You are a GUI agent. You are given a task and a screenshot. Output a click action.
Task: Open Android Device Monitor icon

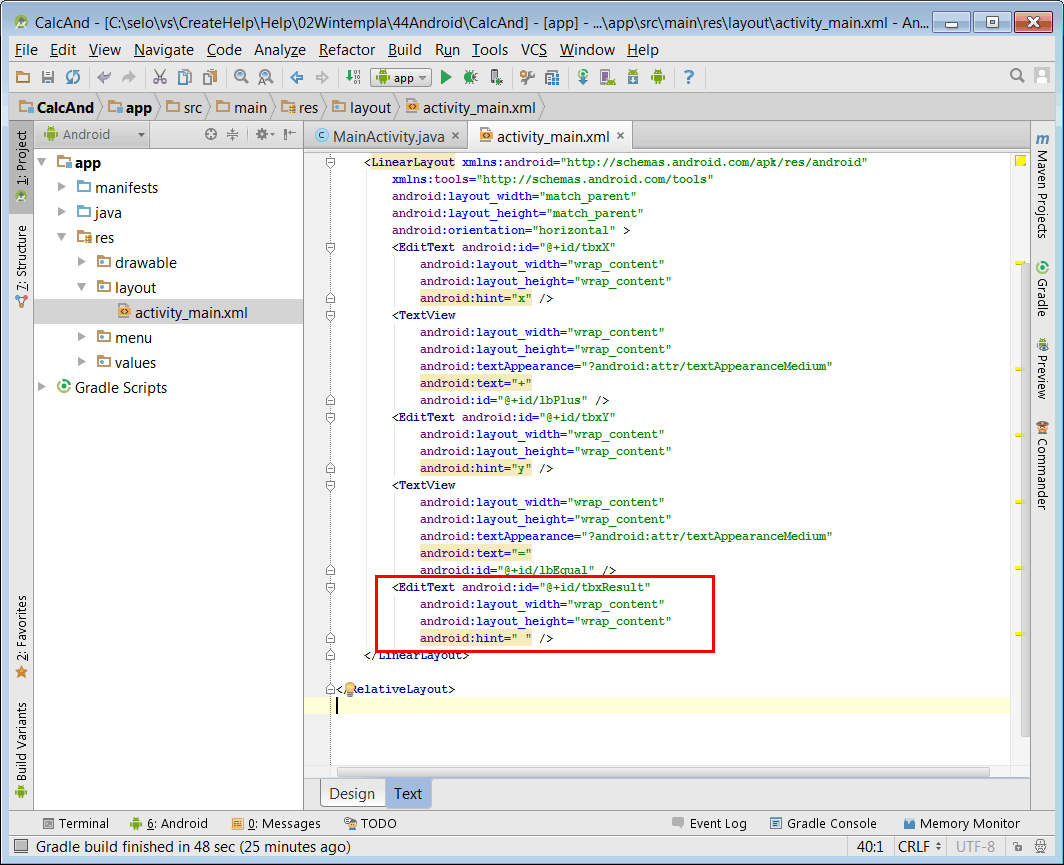658,77
